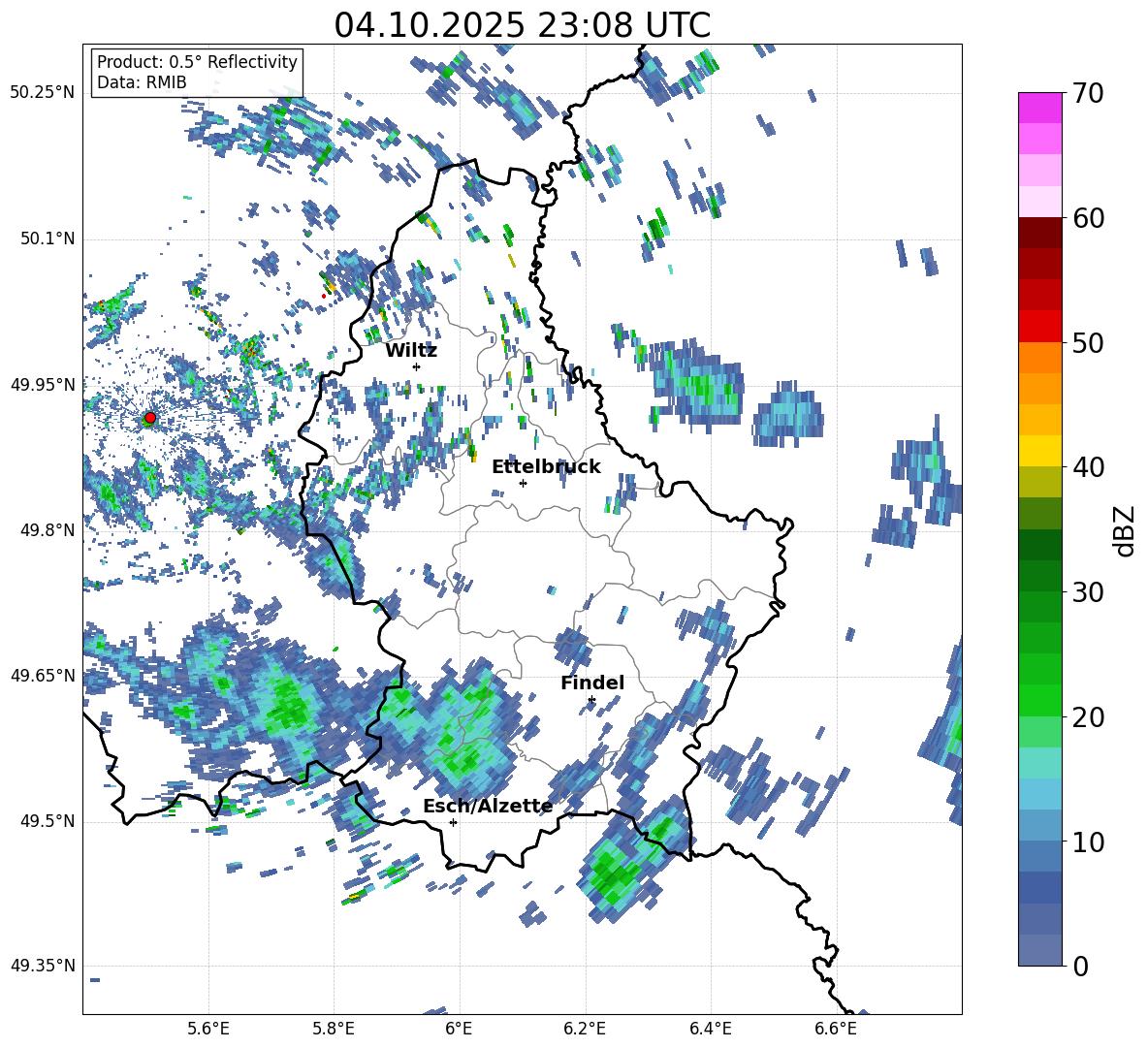Click the 49.5°N latitude label
This screenshot has height=1048, width=1148.
tap(47, 820)
